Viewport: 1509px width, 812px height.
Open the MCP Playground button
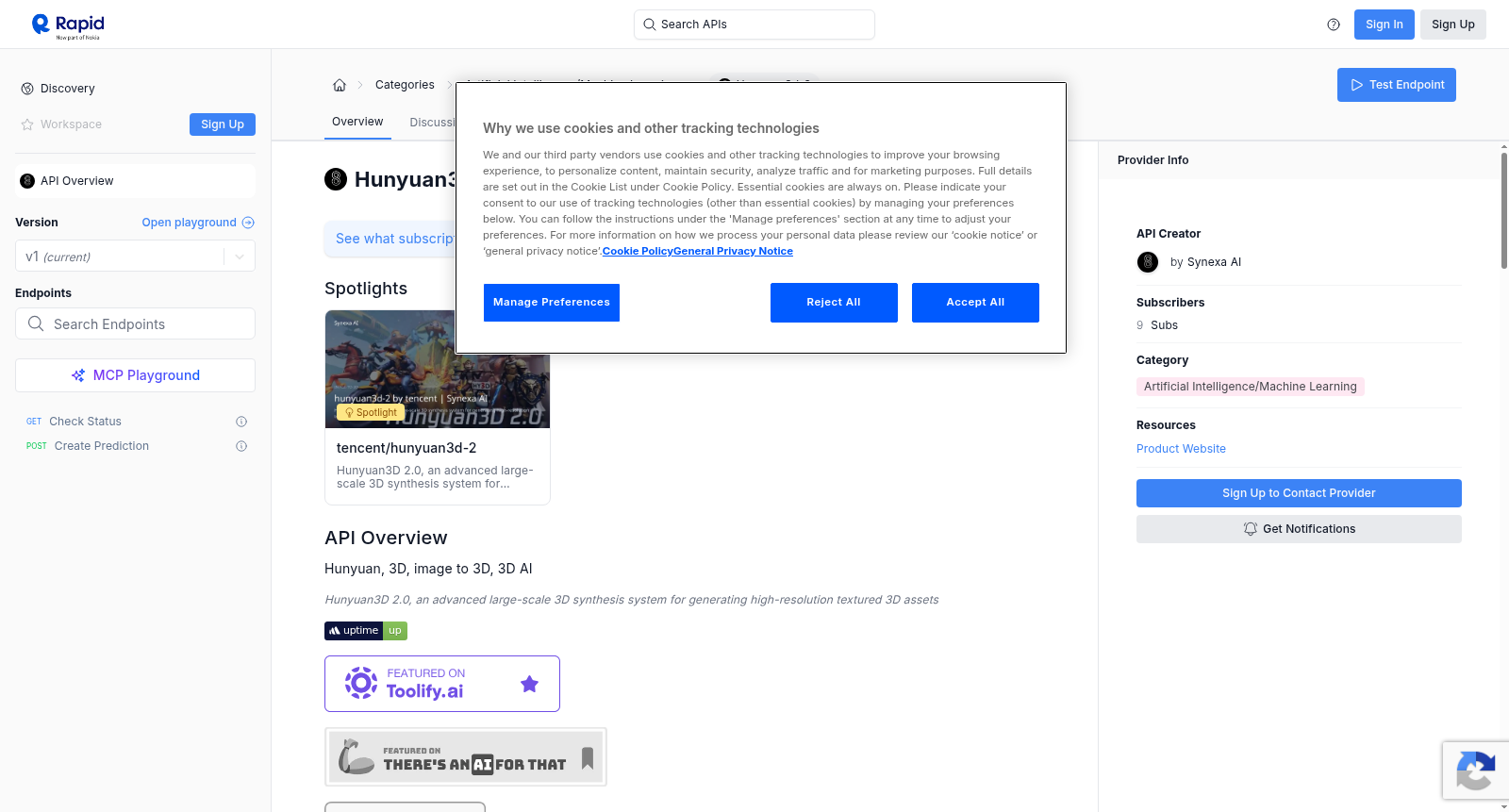pyautogui.click(x=135, y=375)
